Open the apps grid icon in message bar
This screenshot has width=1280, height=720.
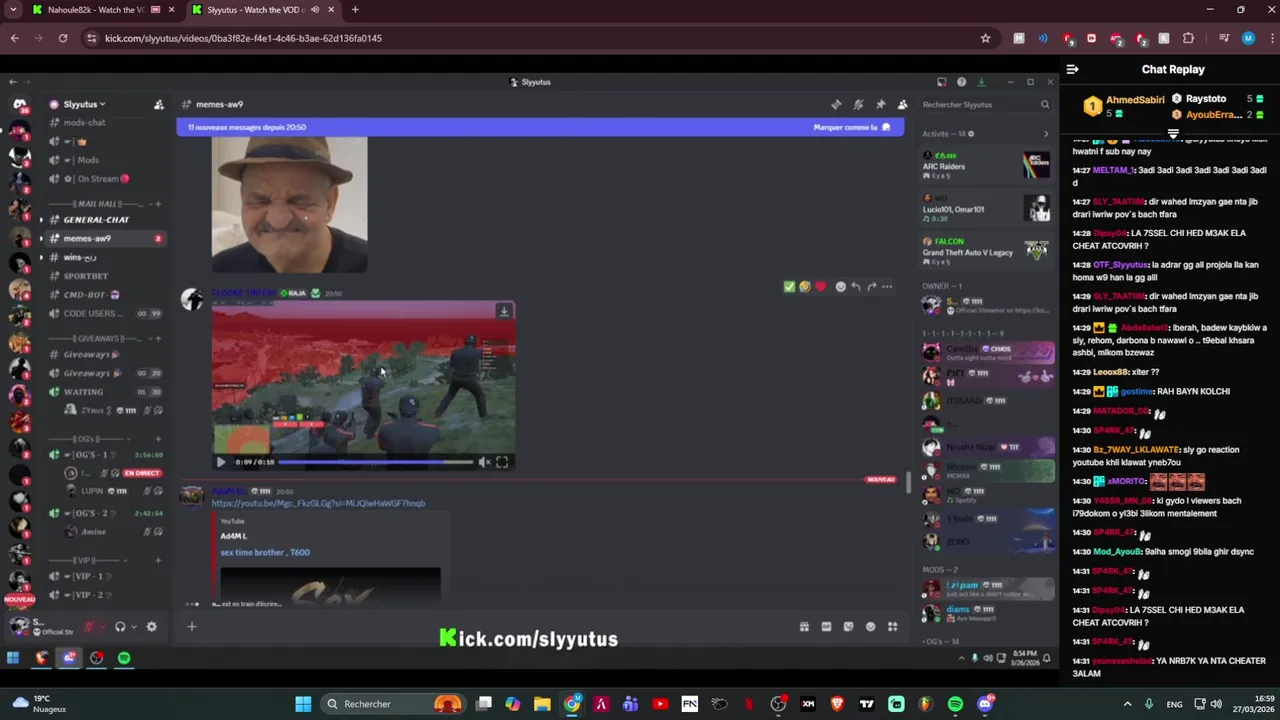[x=892, y=627]
